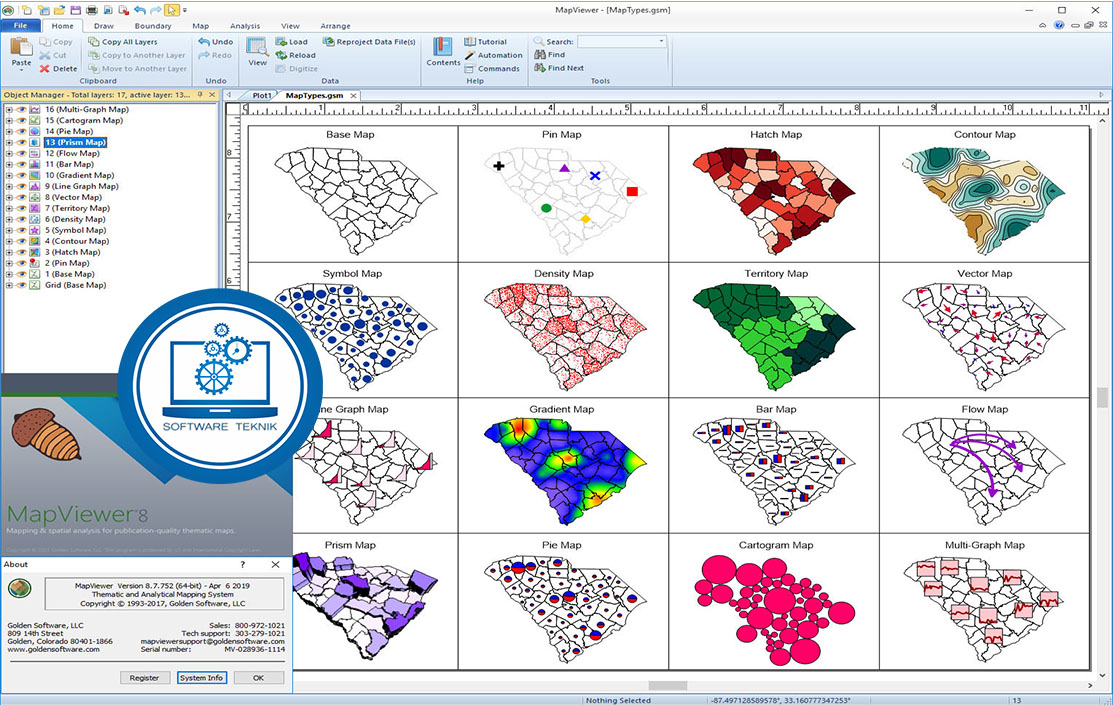Click the Save quick-access icon
1113x705 pixels.
76,10
